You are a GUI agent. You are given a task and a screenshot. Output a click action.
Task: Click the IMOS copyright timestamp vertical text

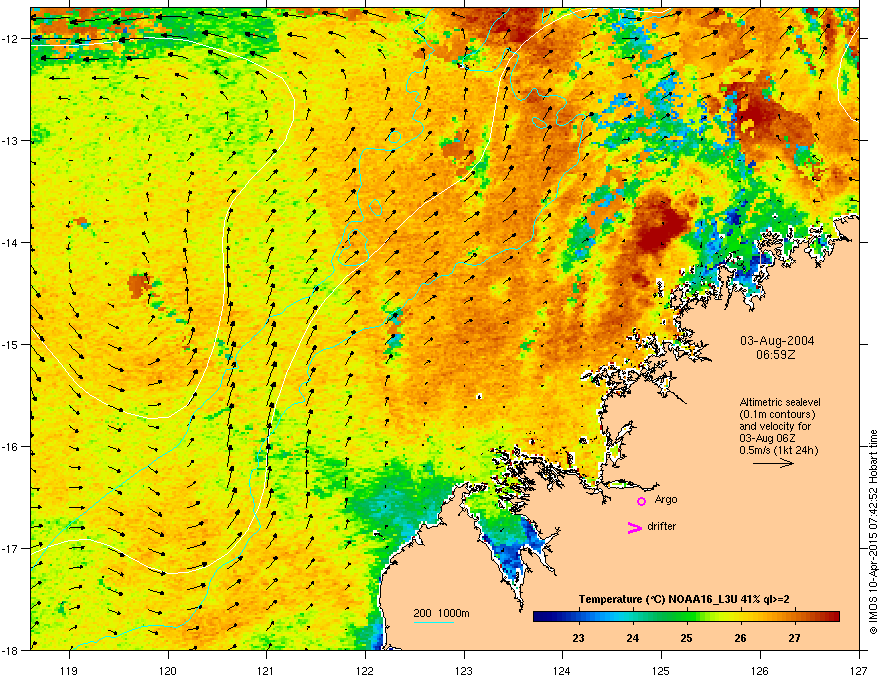(873, 532)
